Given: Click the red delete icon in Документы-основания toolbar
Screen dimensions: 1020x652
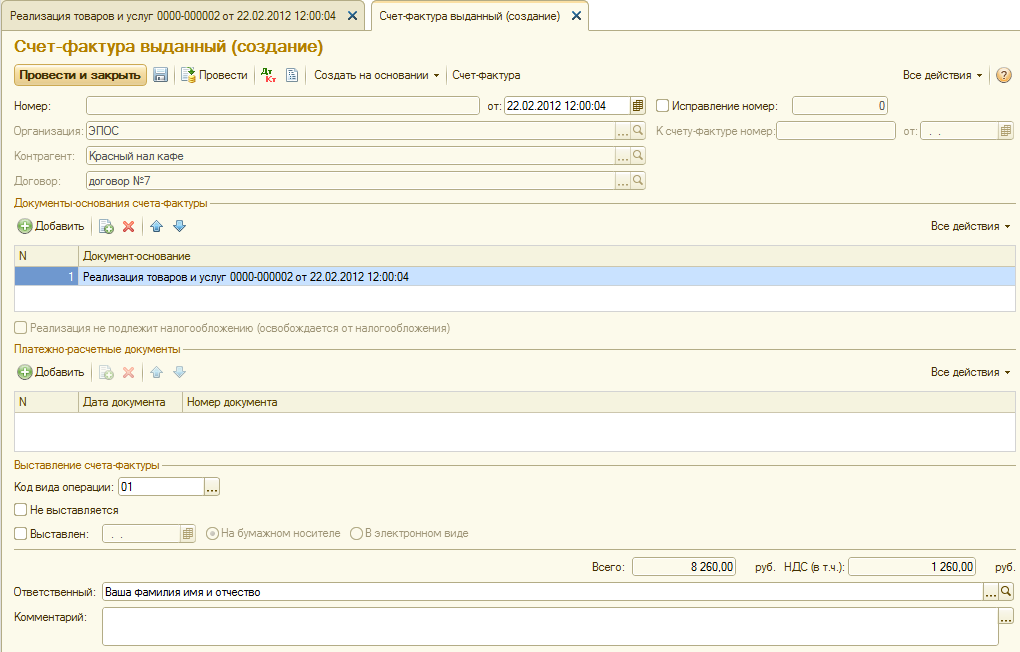Looking at the screenshot, I should [x=129, y=226].
